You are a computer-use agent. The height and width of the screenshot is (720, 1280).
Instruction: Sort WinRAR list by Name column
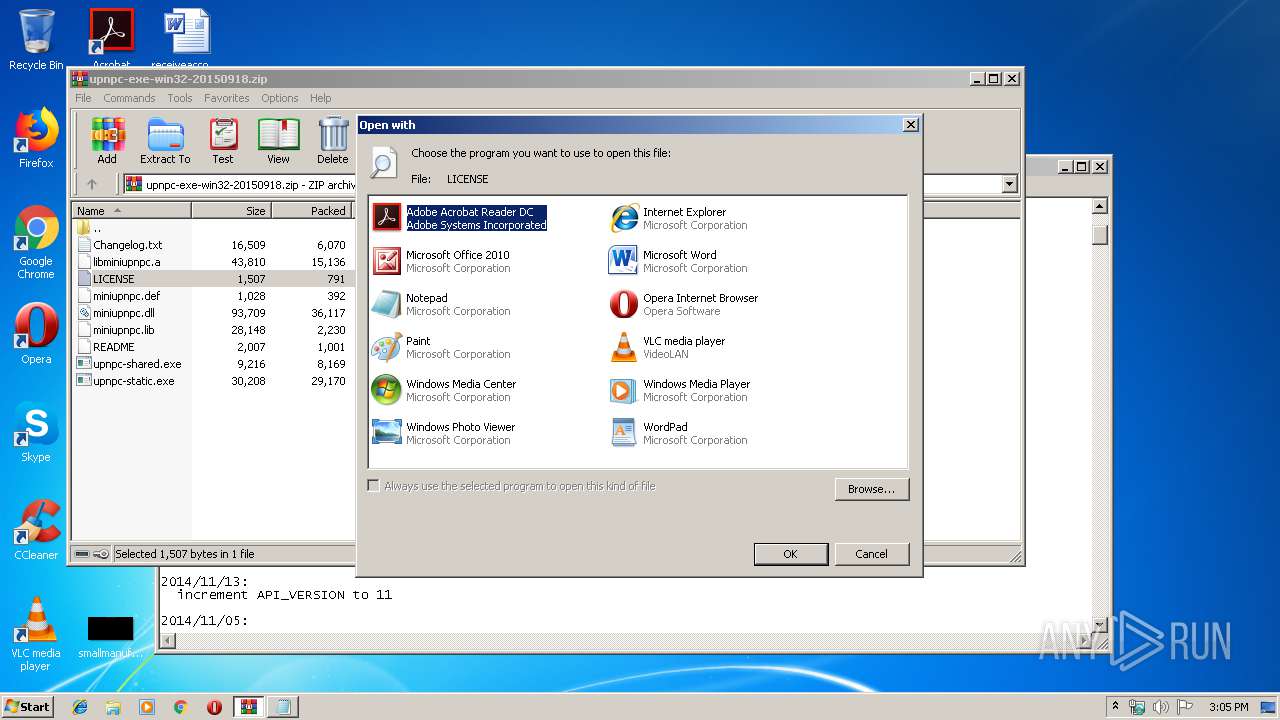pos(131,211)
